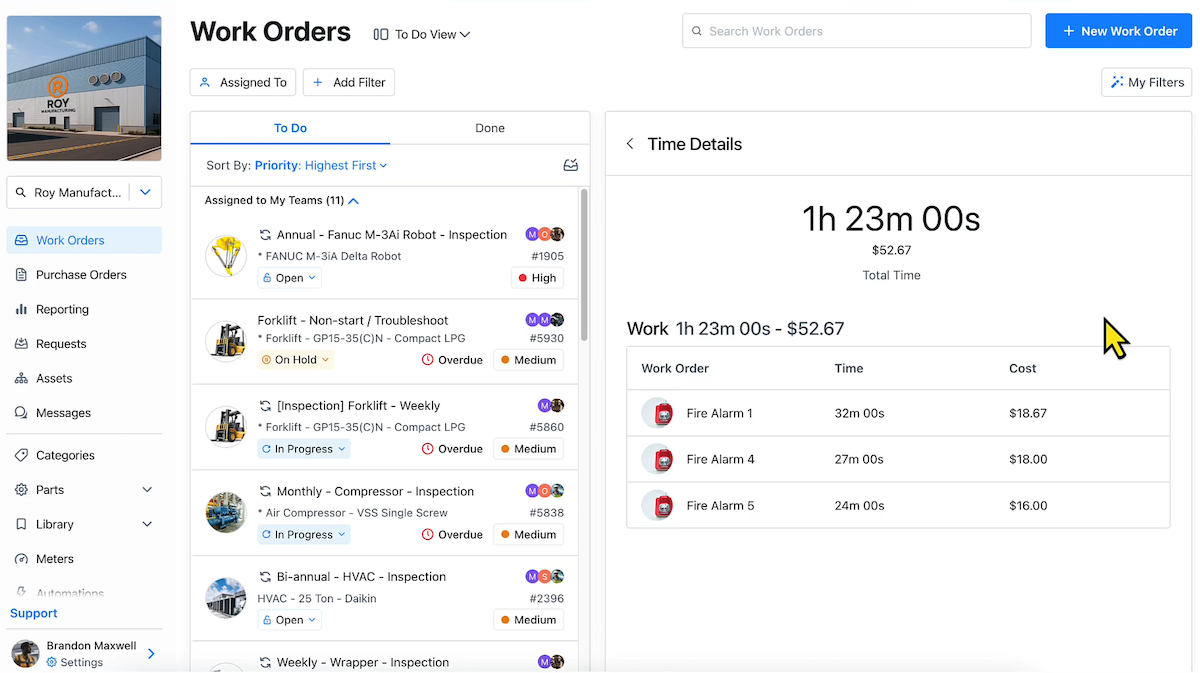Screen dimensions: 1200x673
Task: Open status dropdown on Bi-annual HVAC order
Action: [x=289, y=620]
